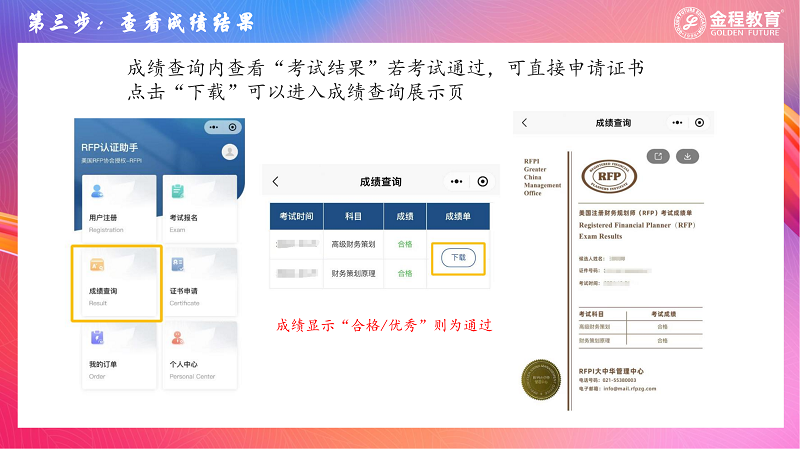
Task: Click the info@mail.rfpzg.com email address
Action: coord(630,389)
